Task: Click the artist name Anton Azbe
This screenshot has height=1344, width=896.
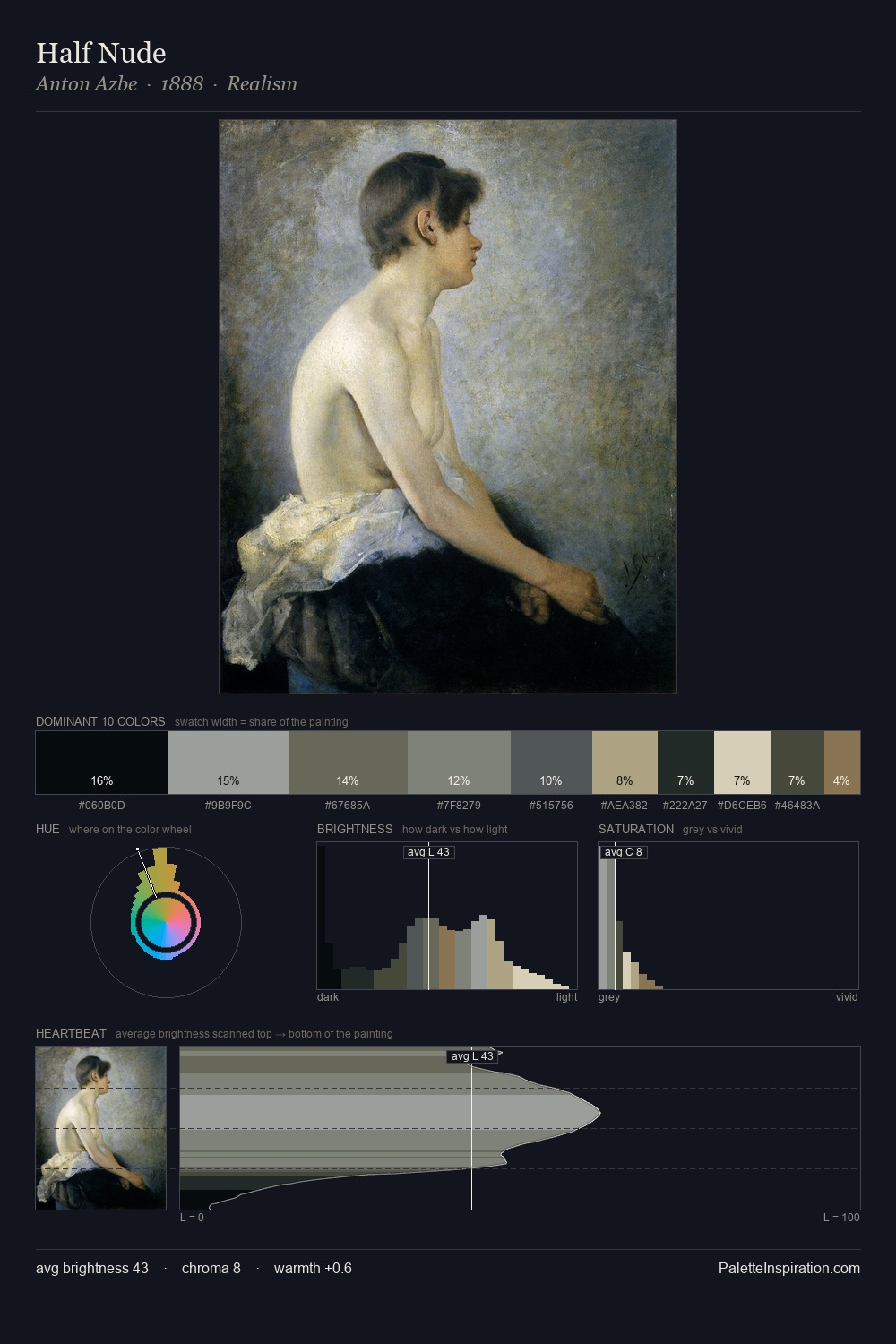Action: click(87, 84)
